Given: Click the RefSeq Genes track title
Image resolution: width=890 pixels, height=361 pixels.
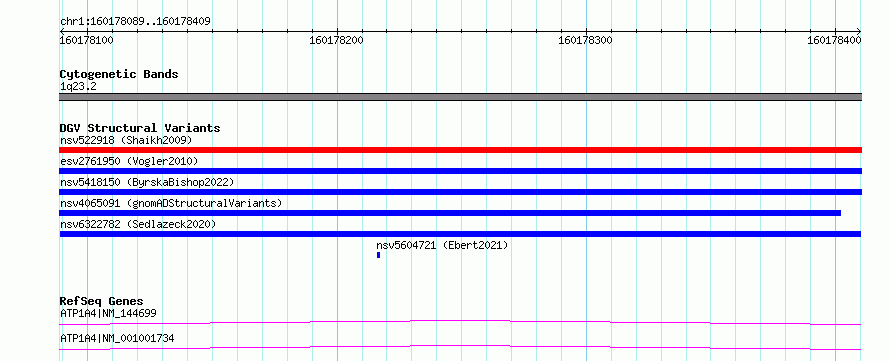Looking at the screenshot, I should [x=102, y=301].
